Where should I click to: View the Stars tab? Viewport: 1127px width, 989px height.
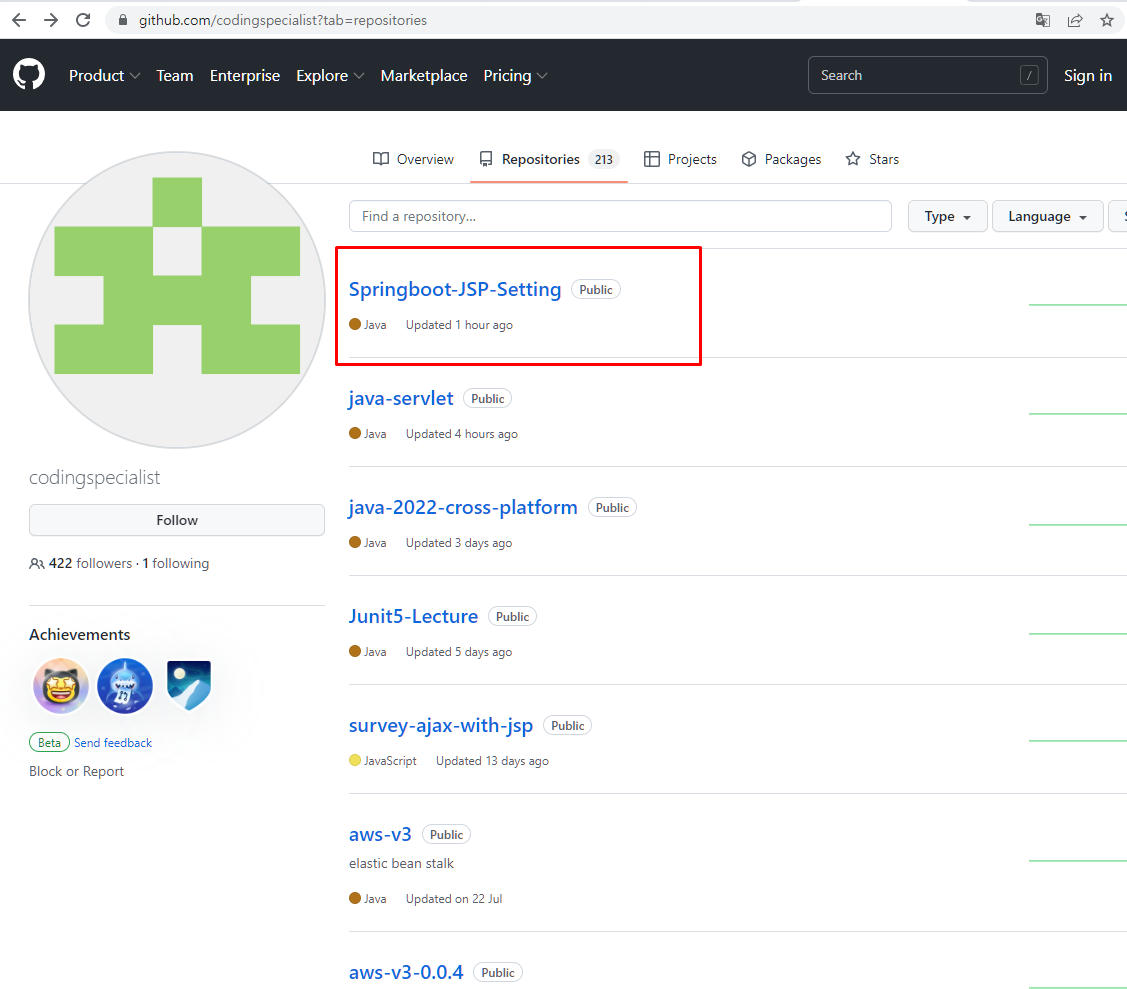pos(873,159)
